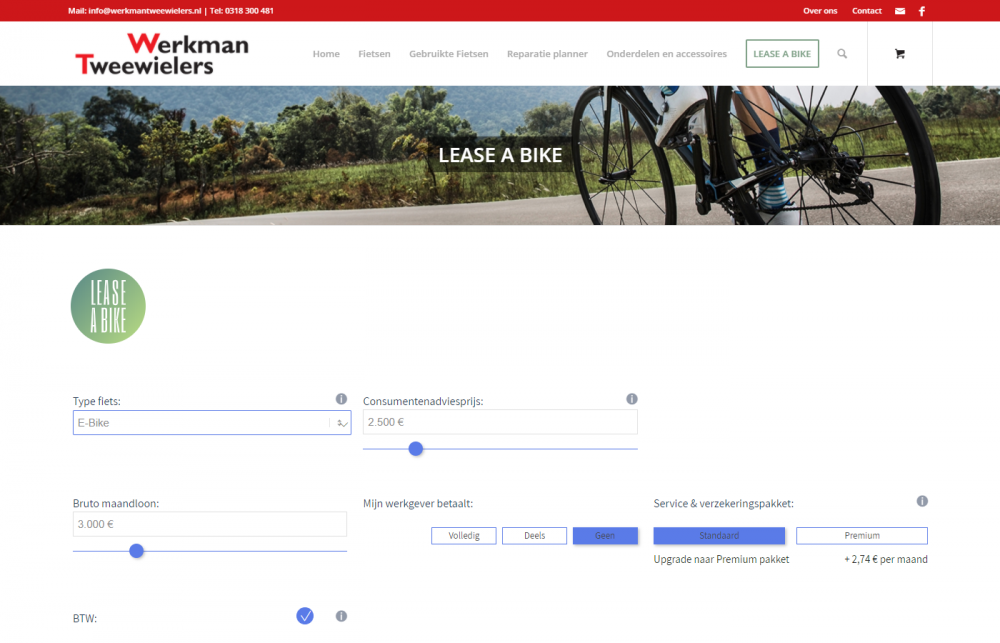
Task: Go to Home menu item
Action: pos(326,54)
